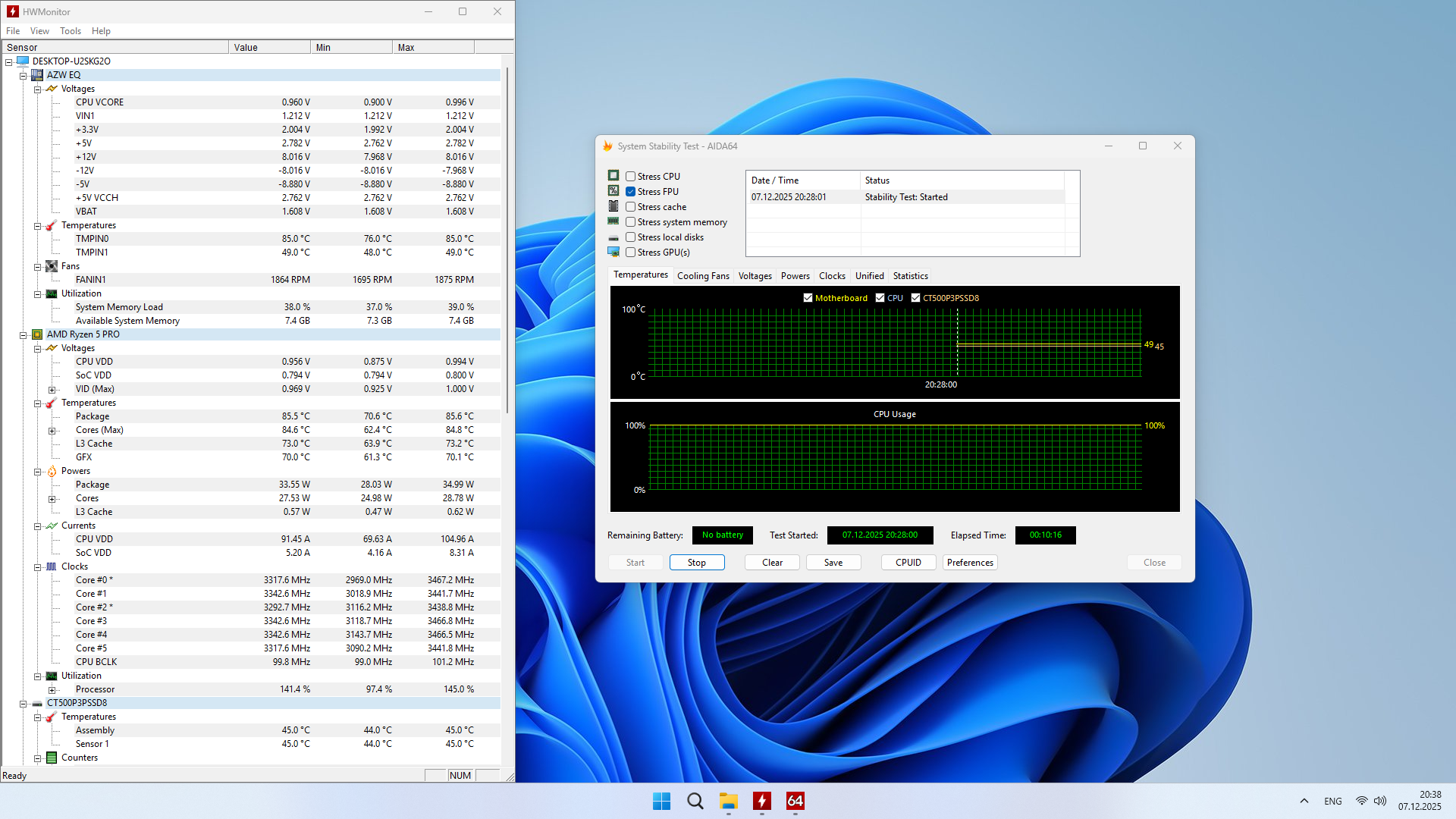This screenshot has height=819, width=1456.
Task: Click the Wi-Fi network icon in the tray
Action: (x=1361, y=801)
